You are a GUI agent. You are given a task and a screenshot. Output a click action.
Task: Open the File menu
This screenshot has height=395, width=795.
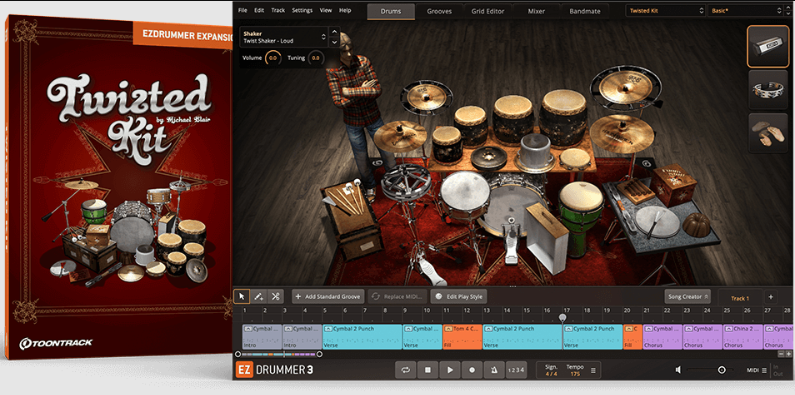pos(243,10)
